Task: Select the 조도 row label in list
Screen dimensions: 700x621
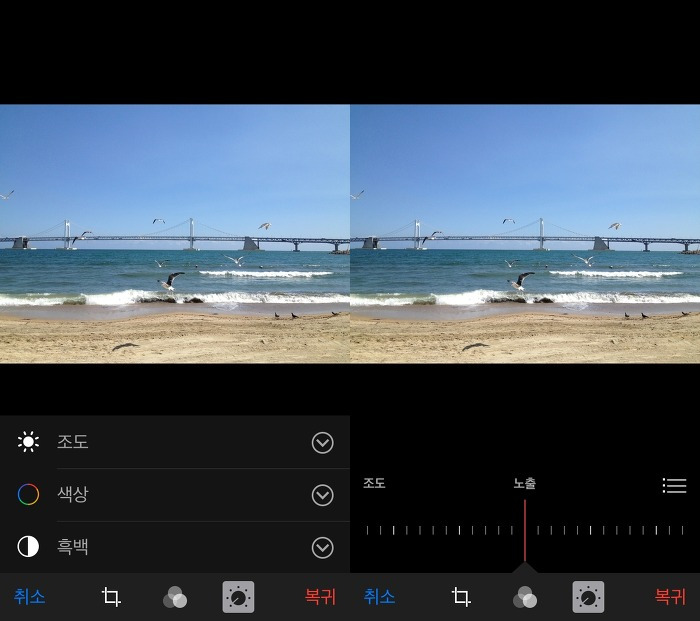Action: [73, 442]
